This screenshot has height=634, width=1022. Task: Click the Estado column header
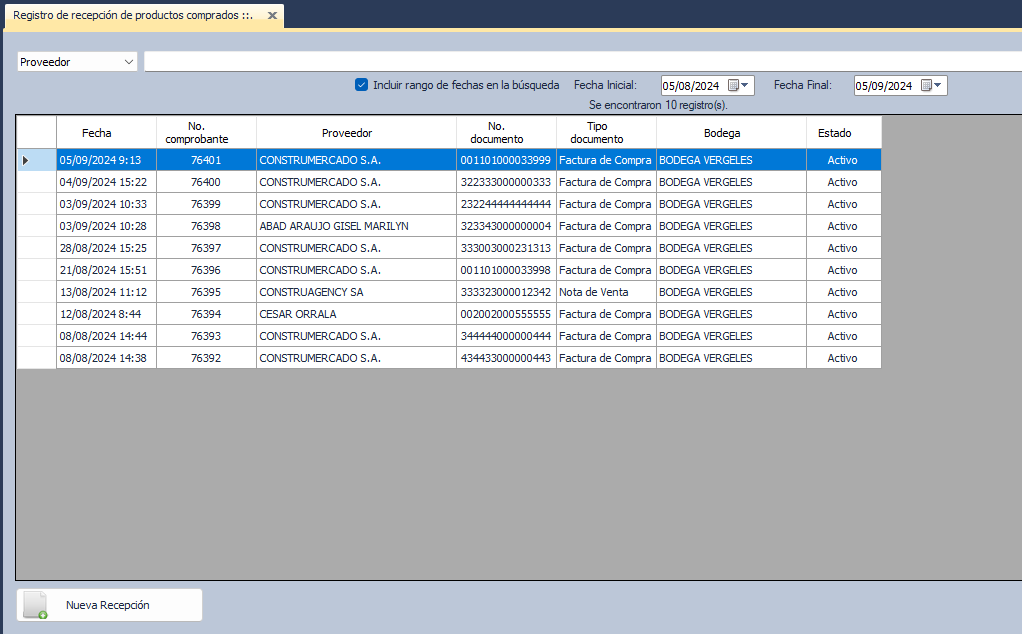(x=834, y=133)
